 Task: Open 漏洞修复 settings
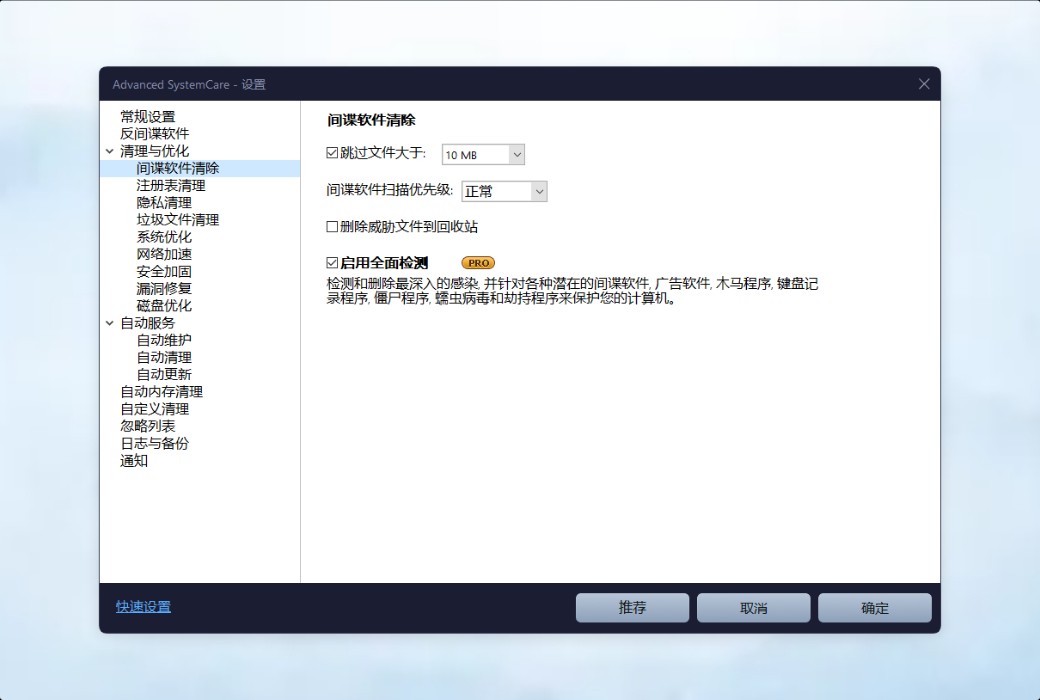(164, 289)
